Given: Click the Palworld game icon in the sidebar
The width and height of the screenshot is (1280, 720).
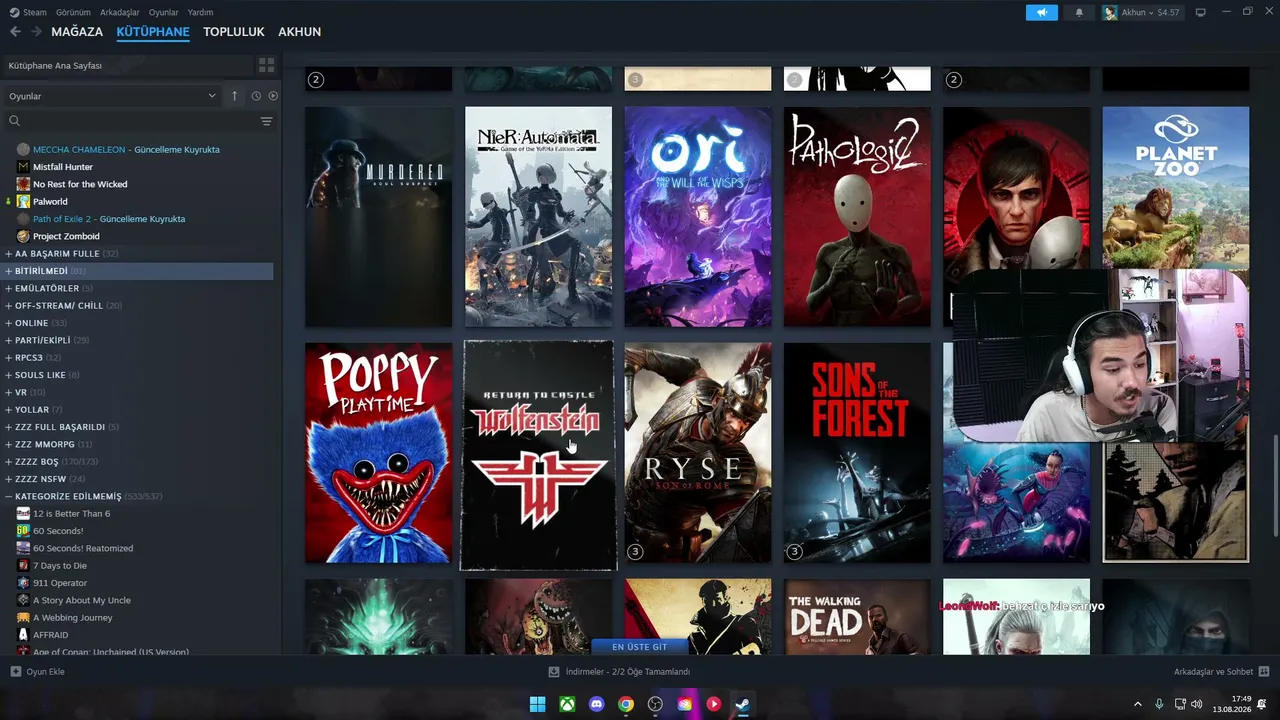Looking at the screenshot, I should (23, 201).
